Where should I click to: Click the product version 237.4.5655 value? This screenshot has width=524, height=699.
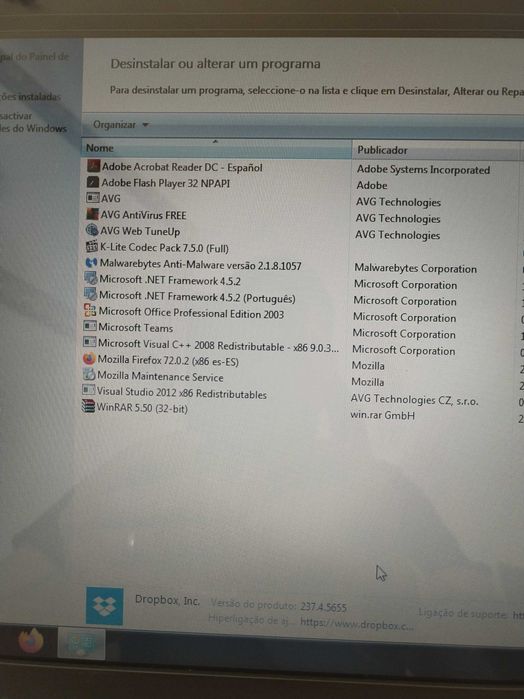[x=323, y=607]
